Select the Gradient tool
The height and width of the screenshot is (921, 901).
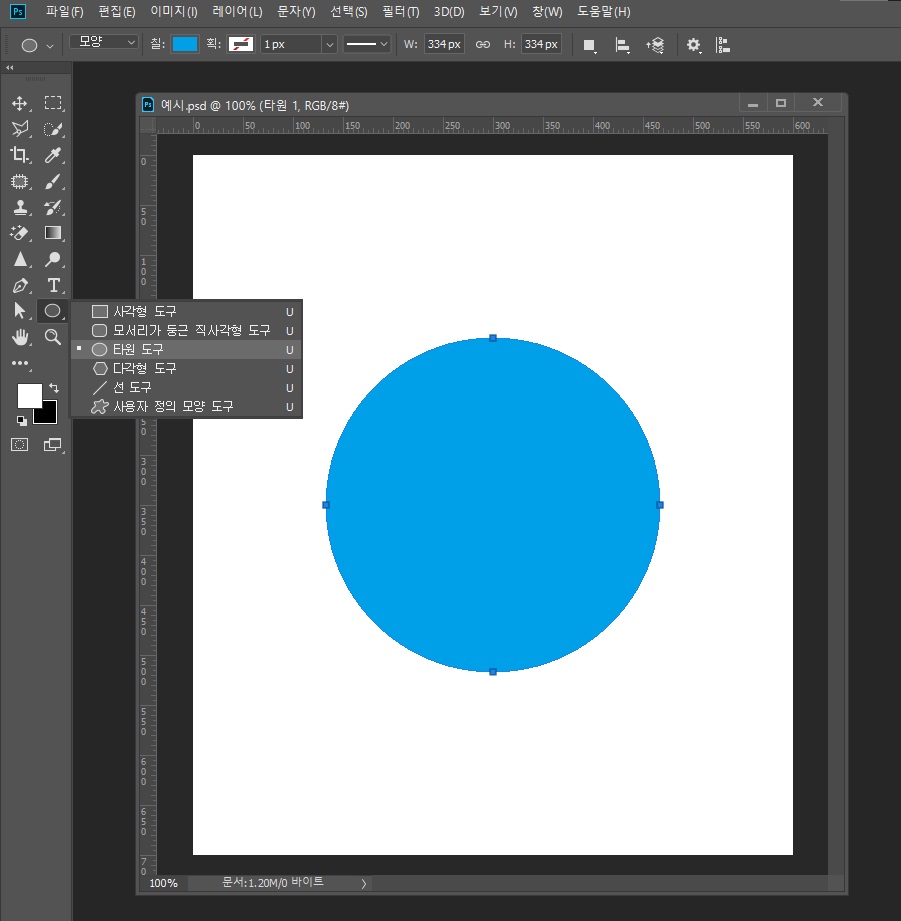tap(53, 233)
